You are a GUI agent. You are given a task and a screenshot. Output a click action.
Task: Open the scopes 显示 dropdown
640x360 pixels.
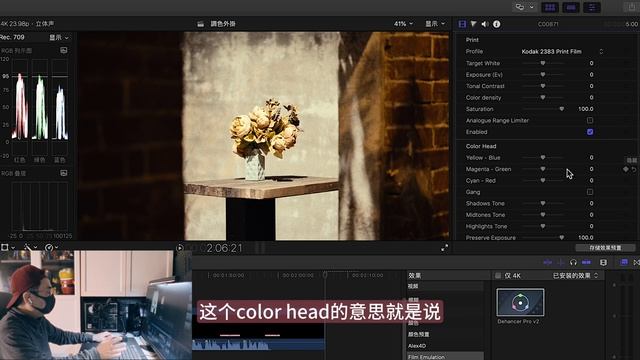[x=59, y=38]
